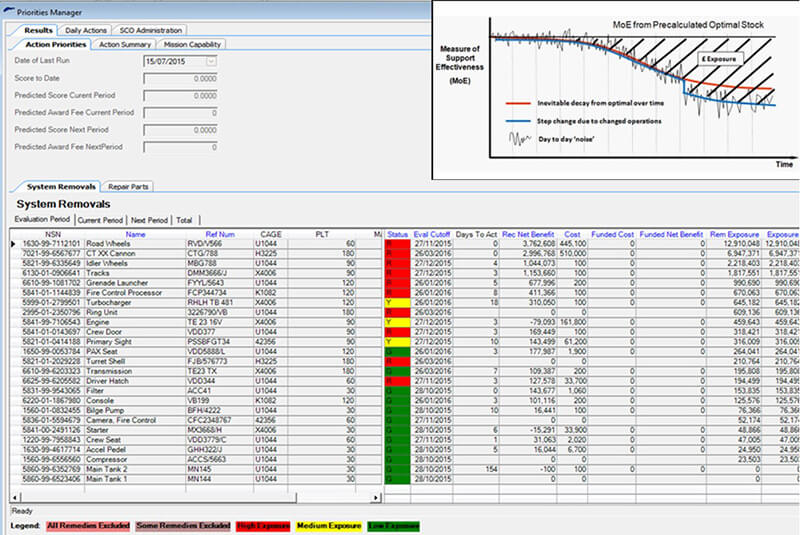
Task: Choose the Current Period view
Action: pos(100,220)
